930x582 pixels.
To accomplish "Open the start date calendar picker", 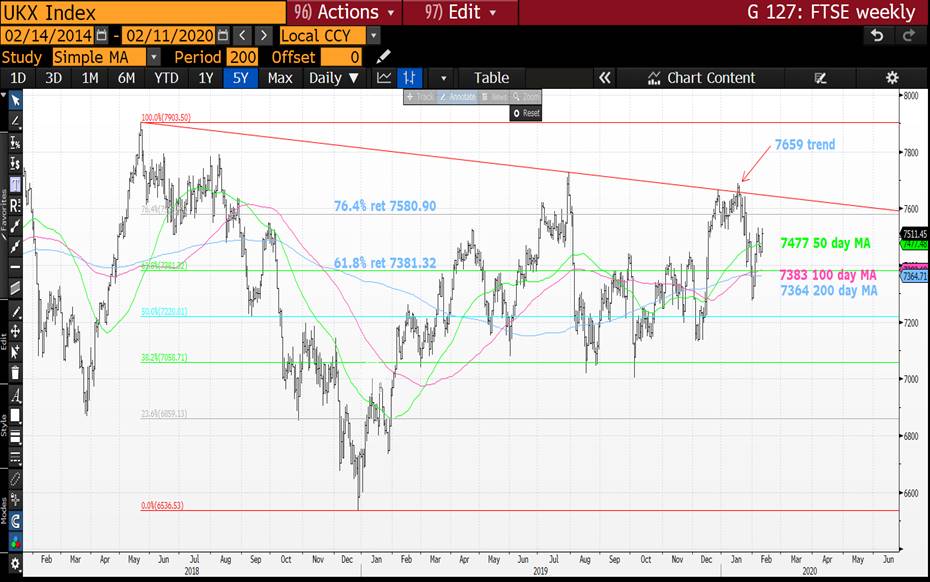I will click(x=102, y=36).
